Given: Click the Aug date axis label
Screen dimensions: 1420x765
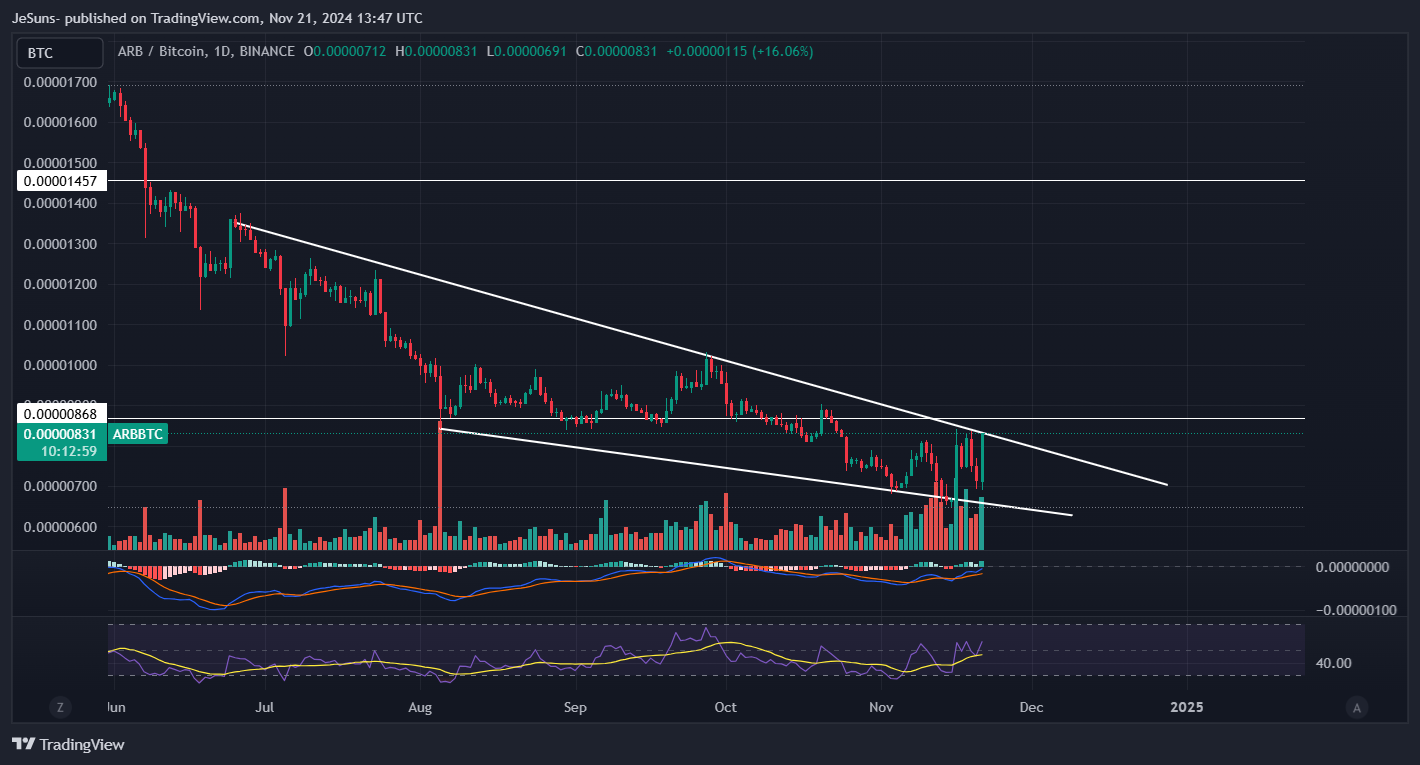Looking at the screenshot, I should [x=420, y=707].
